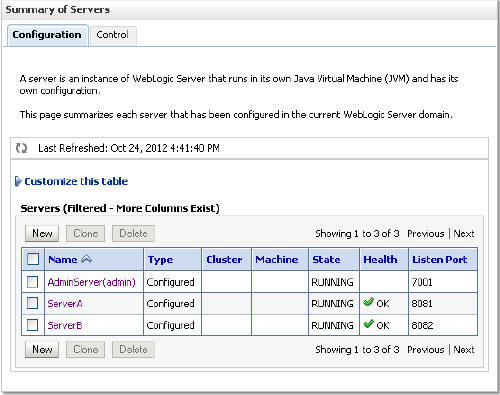Click RUNNING state in ServerB row
Viewport: 500px width, 395px height.
pyautogui.click(x=332, y=325)
